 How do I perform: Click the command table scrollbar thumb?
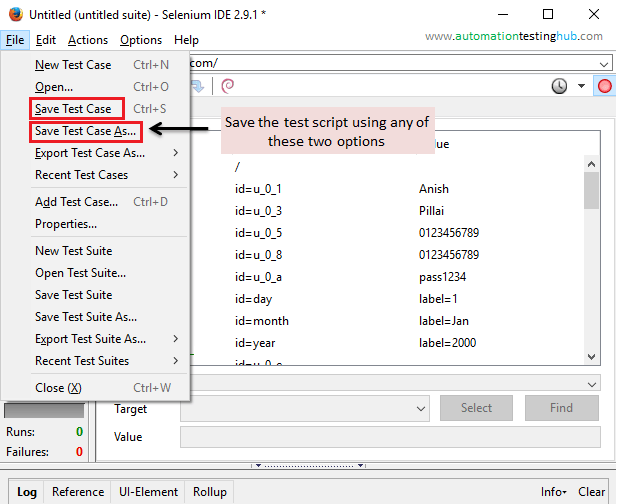coord(591,190)
